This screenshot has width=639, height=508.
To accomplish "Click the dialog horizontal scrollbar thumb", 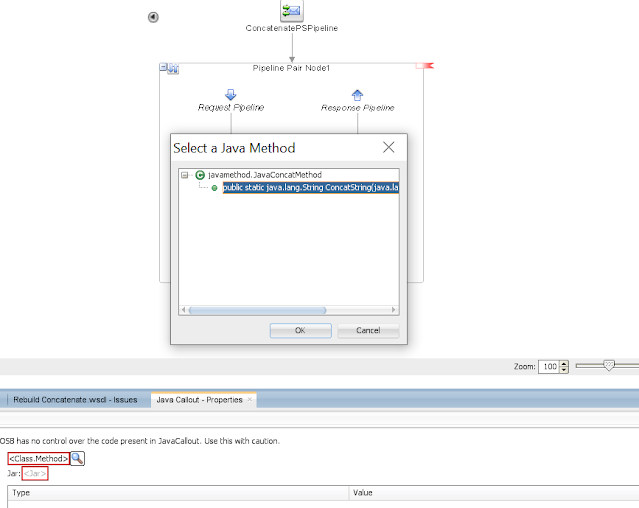I will 258,310.
